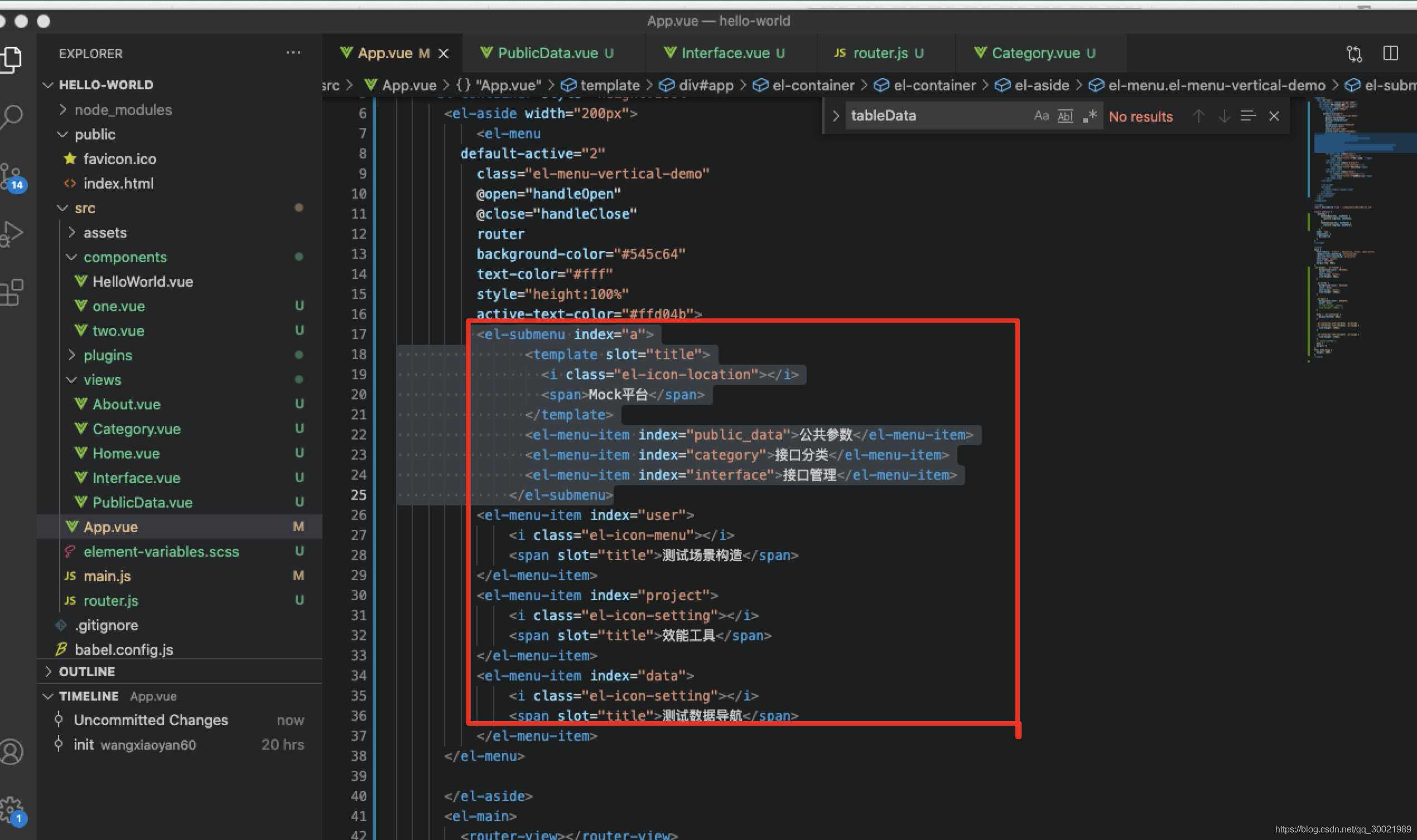Screen dimensions: 1417x840
Task: Toggle Match Whole Word in find widget
Action: (1065, 116)
